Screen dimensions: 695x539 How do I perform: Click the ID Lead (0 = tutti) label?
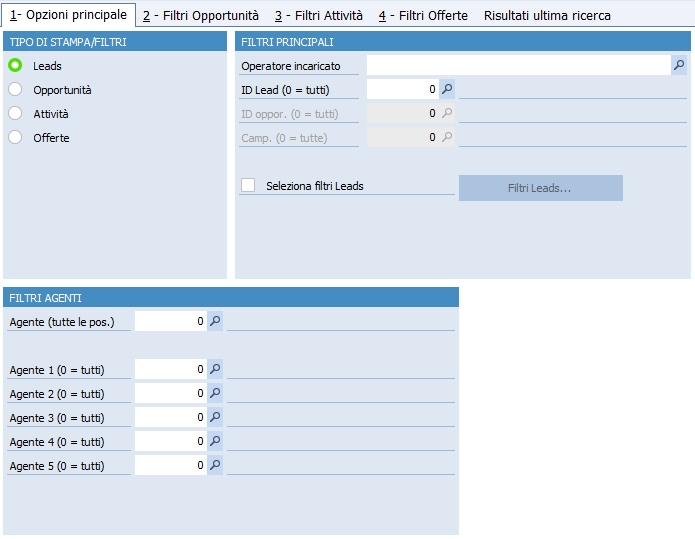pyautogui.click(x=285, y=90)
